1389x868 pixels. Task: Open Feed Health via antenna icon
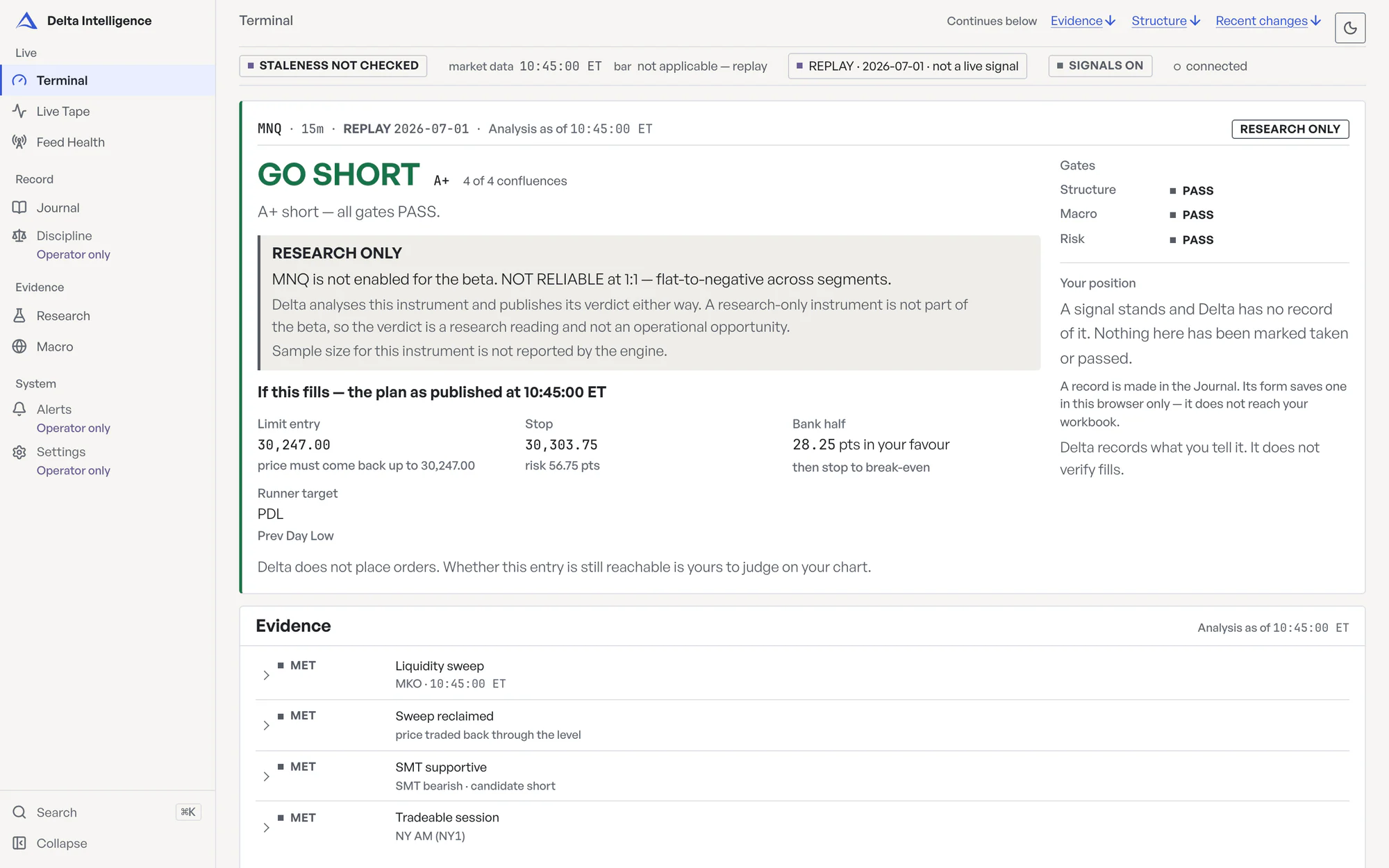(19, 142)
